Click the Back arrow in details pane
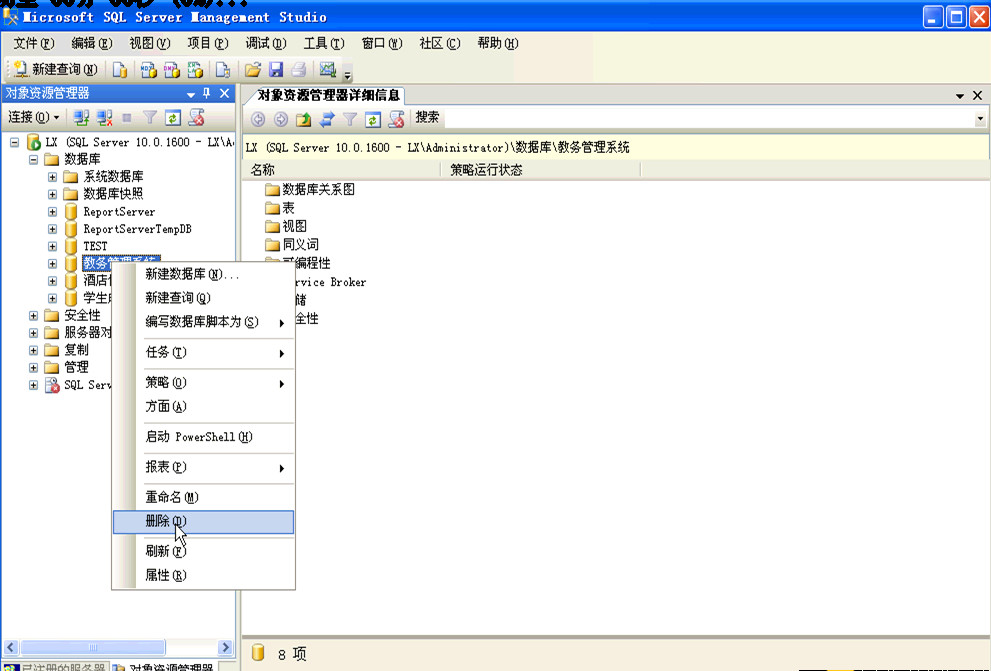 tap(258, 119)
